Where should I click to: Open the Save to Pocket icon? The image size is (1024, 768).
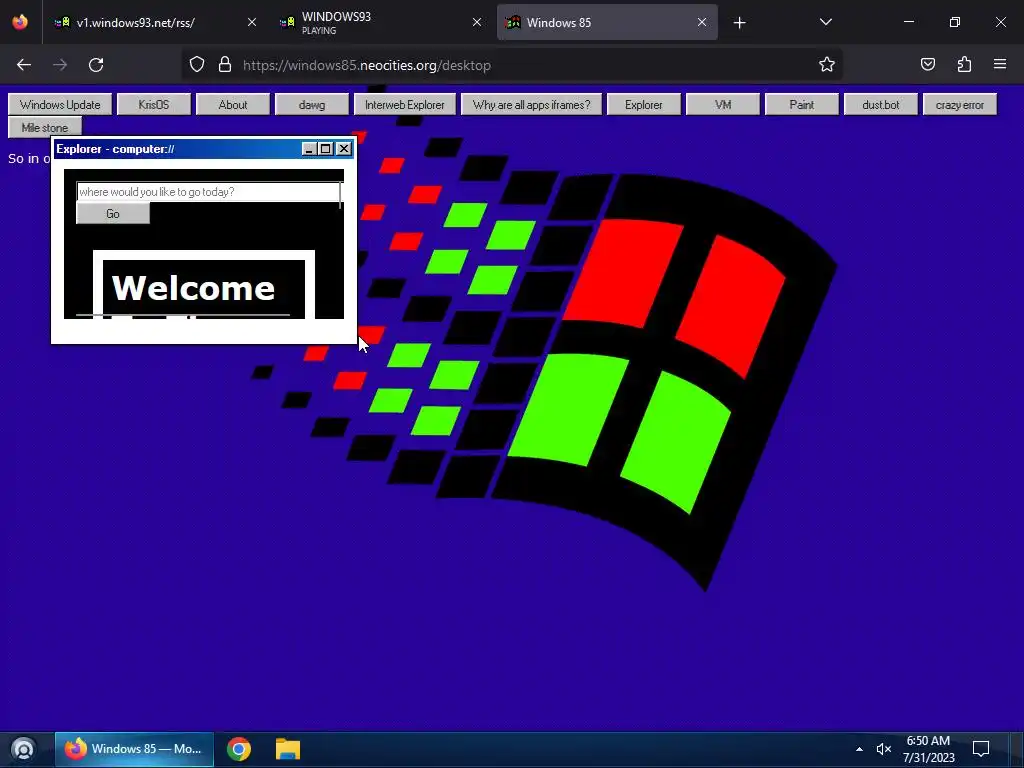click(927, 65)
